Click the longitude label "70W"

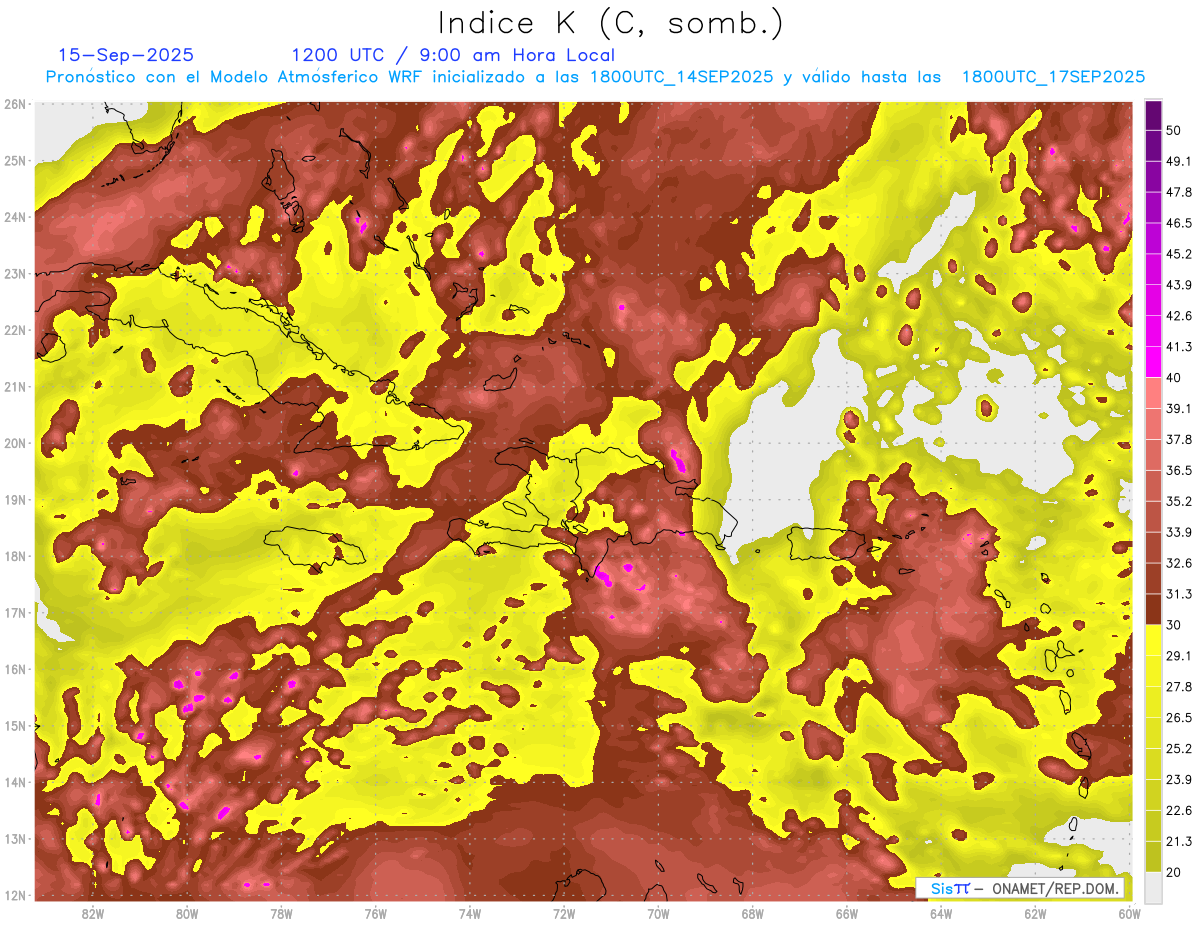658,913
